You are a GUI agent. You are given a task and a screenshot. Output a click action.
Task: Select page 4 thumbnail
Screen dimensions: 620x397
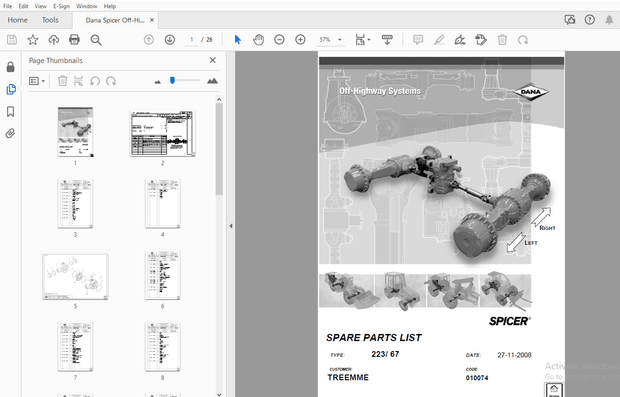coord(163,203)
